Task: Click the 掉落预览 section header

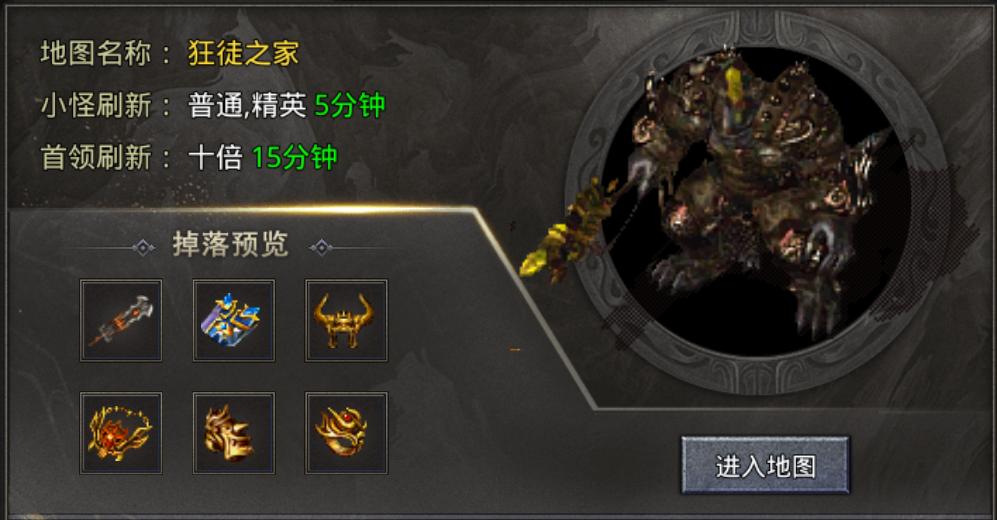Action: 230,245
